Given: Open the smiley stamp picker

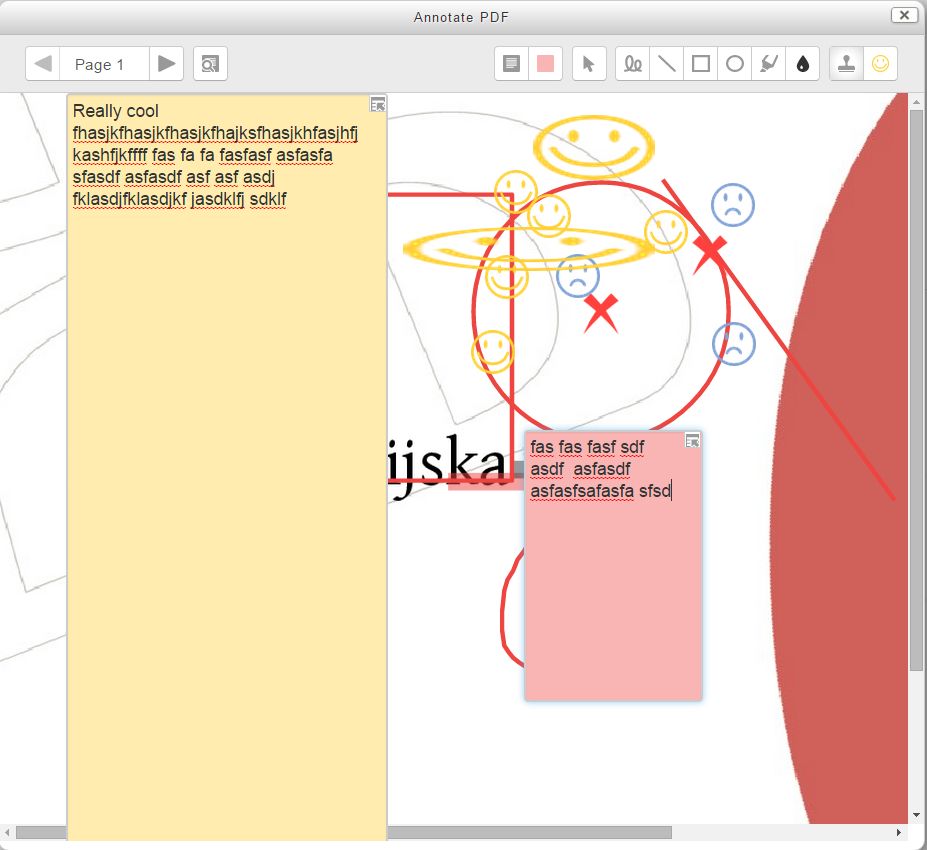Looking at the screenshot, I should (880, 64).
